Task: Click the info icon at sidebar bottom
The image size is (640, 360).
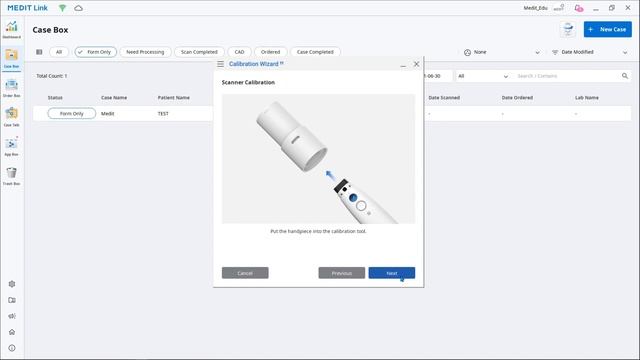Action: click(x=12, y=348)
